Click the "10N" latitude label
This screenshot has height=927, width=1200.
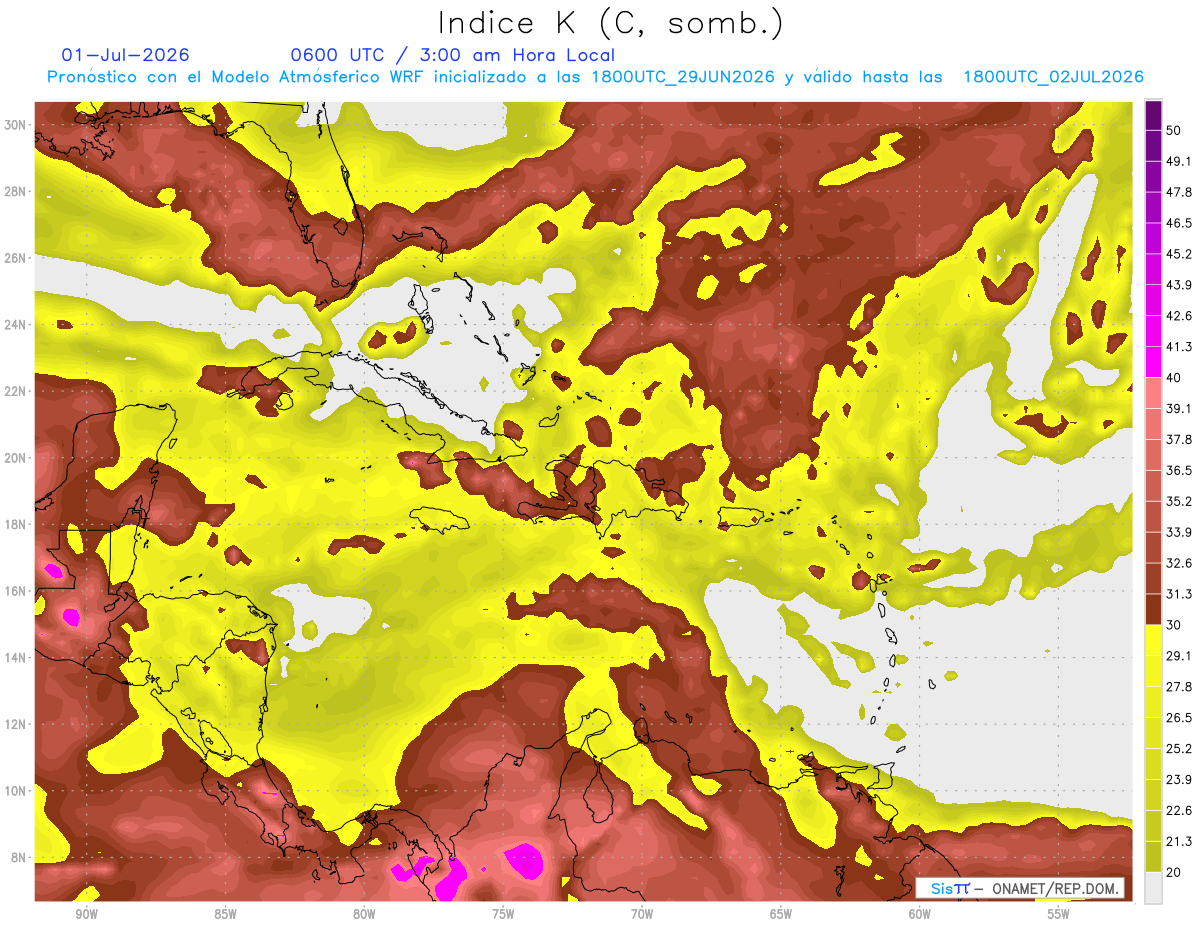point(15,791)
